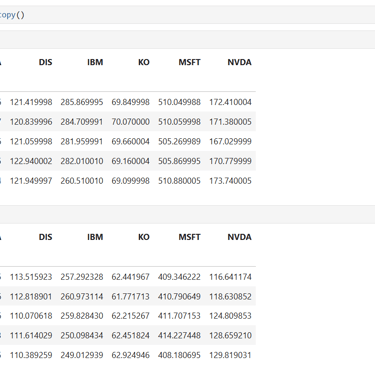
Task: Select the IBM header above 257.292328
Action: [95, 237]
